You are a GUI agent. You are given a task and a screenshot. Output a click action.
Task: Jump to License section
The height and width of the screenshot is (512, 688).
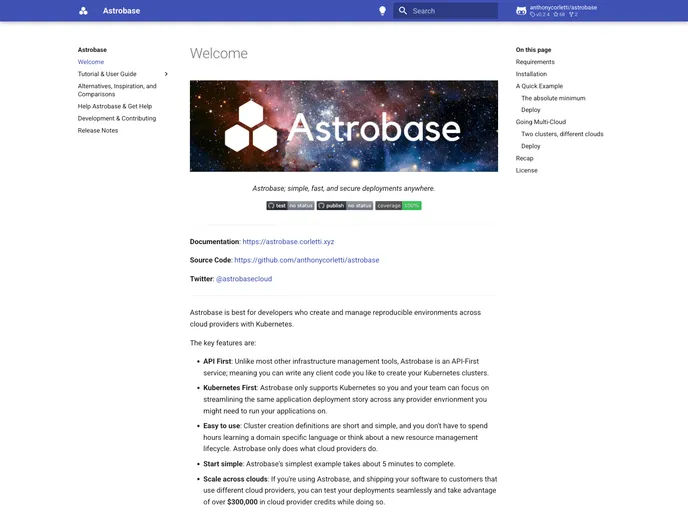526,170
